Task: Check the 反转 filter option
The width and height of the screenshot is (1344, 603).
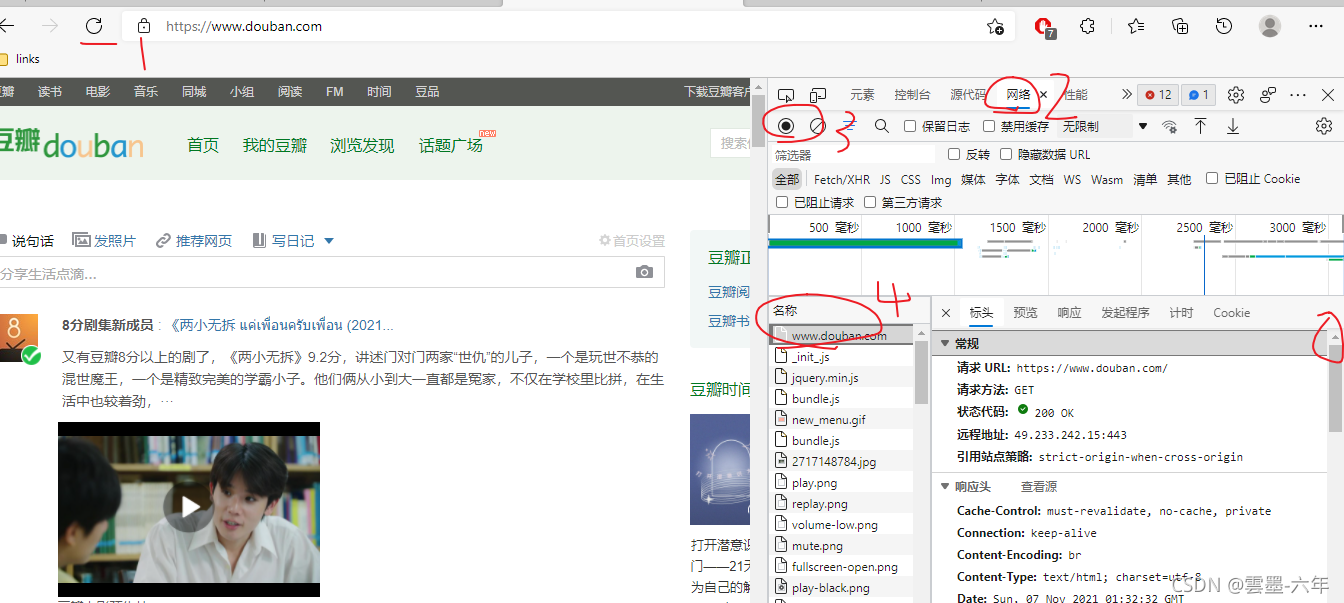Action: 953,154
